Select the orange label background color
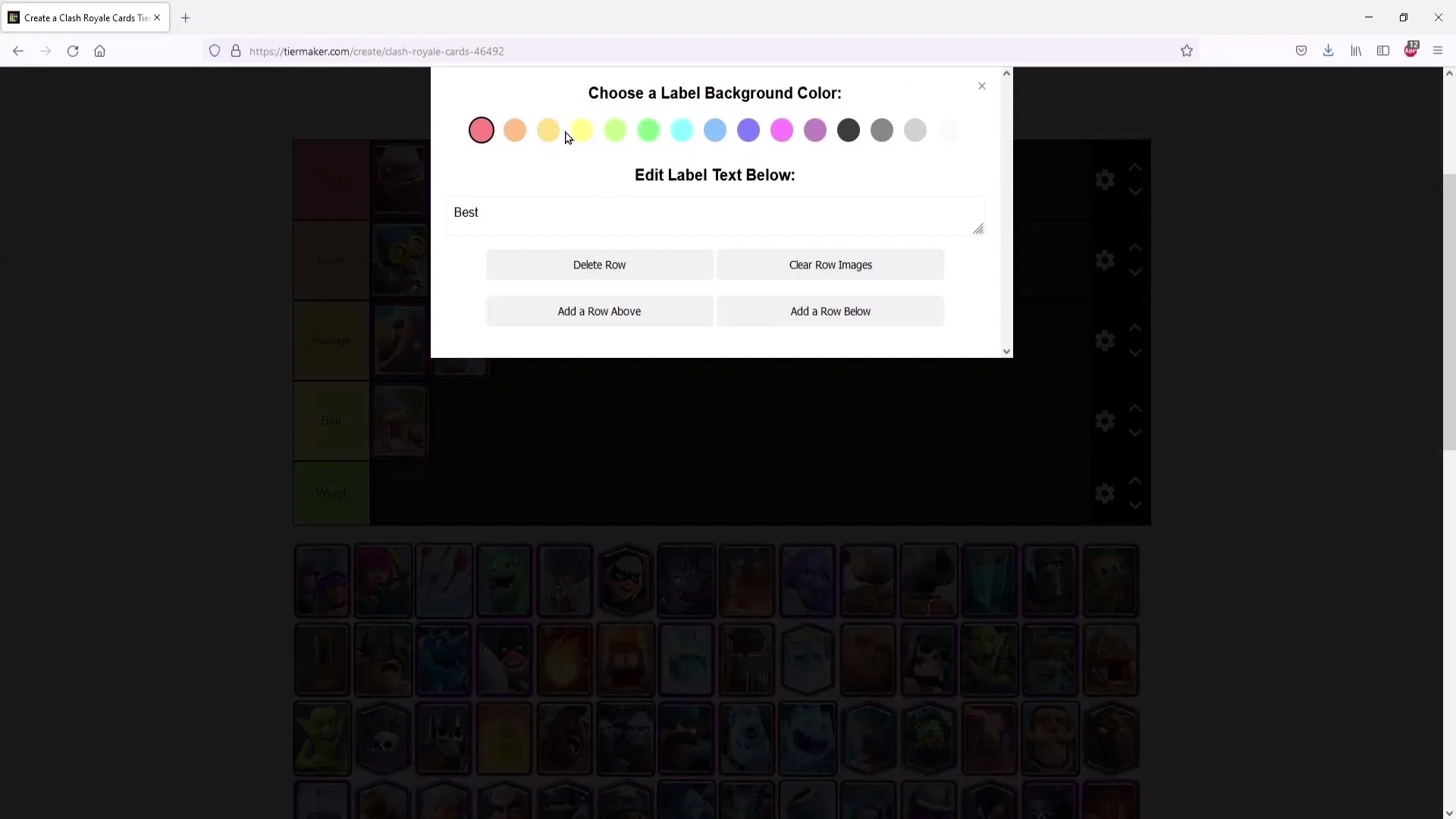The height and width of the screenshot is (819, 1456). point(515,130)
